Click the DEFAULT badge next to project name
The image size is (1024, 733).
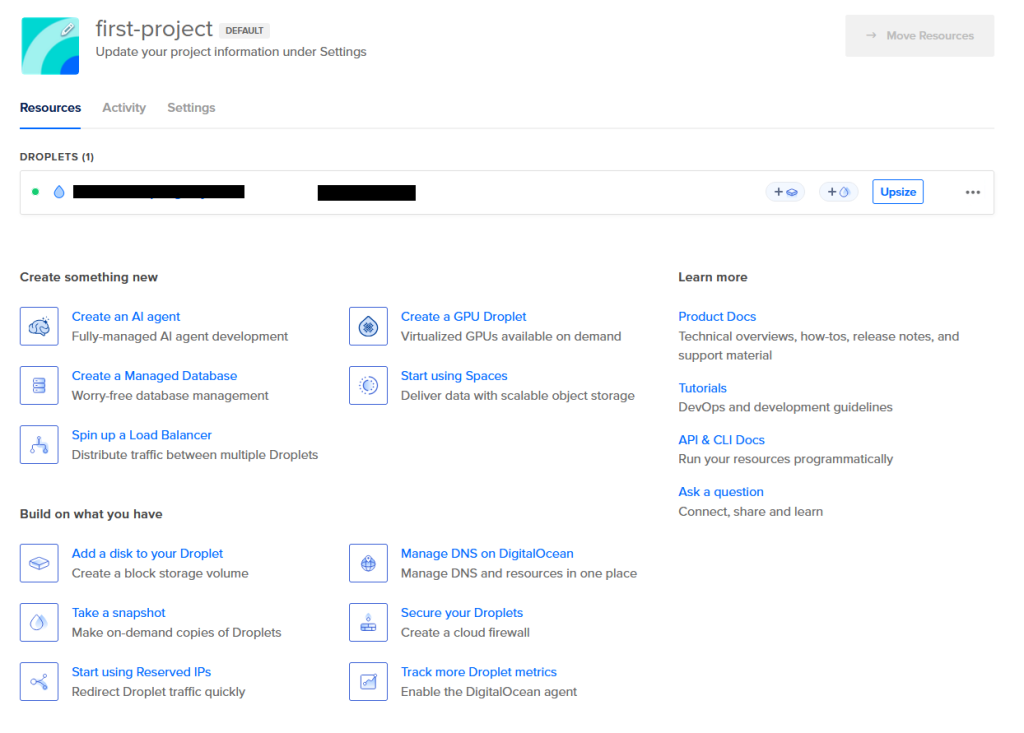click(x=244, y=31)
